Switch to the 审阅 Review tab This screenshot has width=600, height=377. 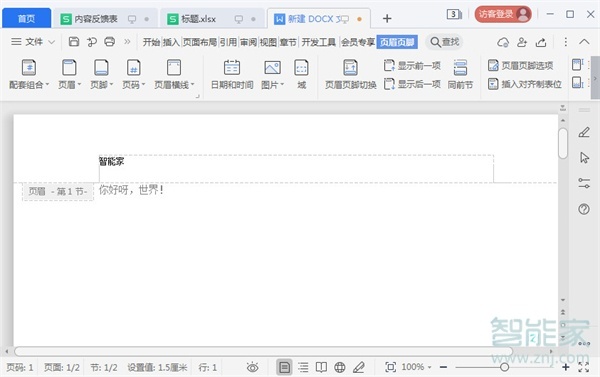point(248,42)
